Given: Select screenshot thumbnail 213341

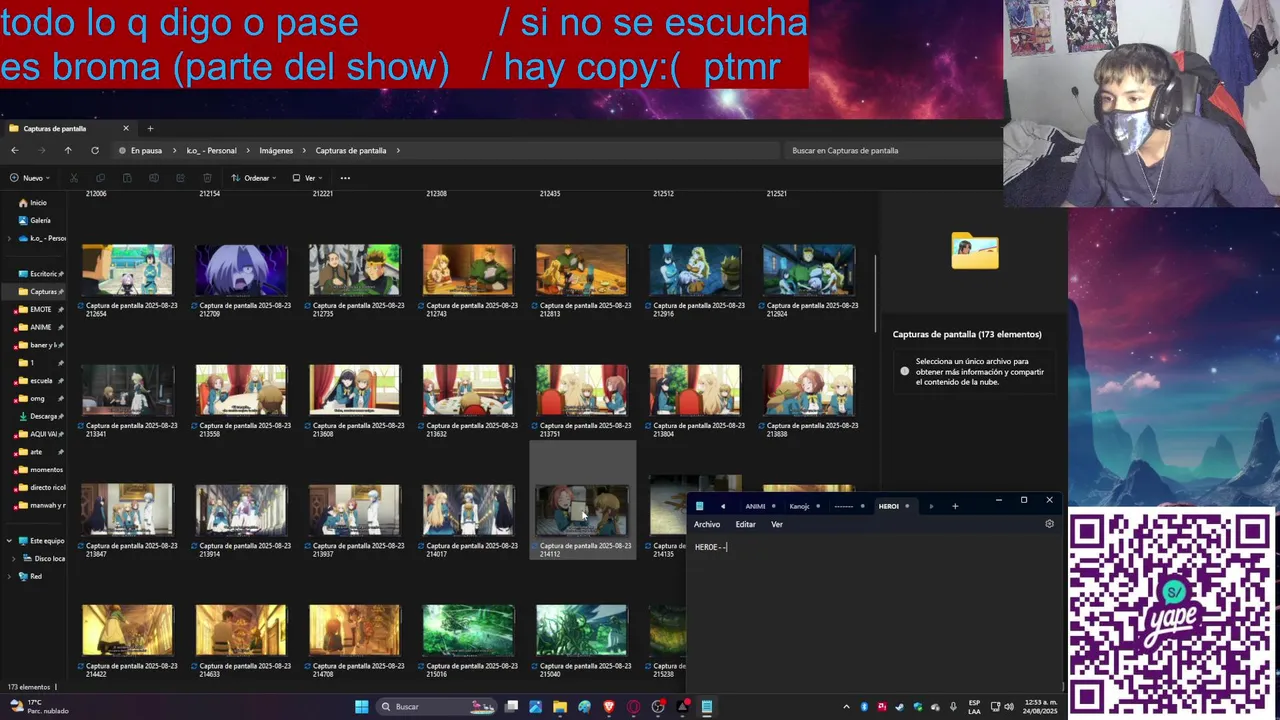Looking at the screenshot, I should 127,390.
